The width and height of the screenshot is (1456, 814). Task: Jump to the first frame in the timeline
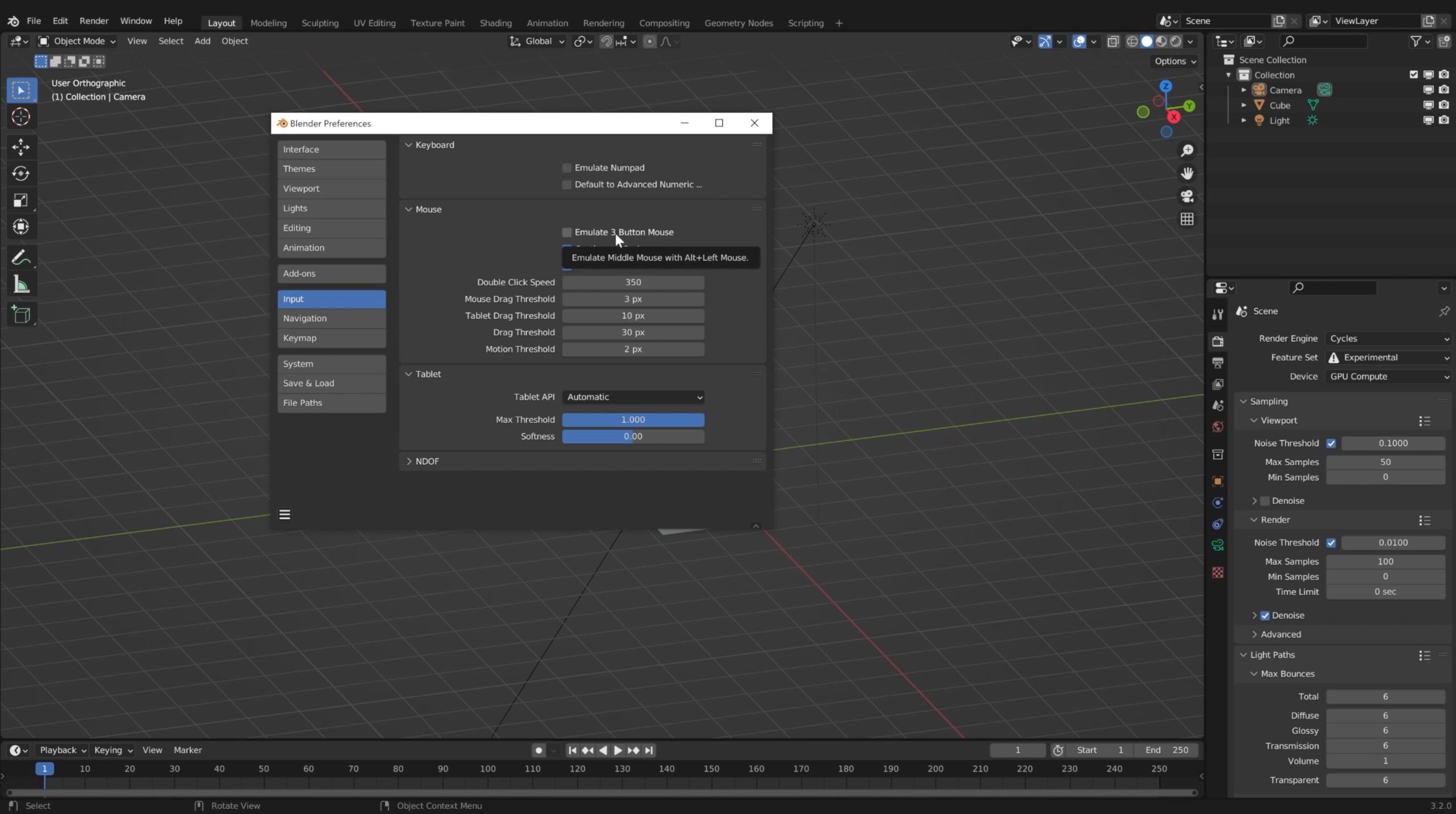click(572, 750)
